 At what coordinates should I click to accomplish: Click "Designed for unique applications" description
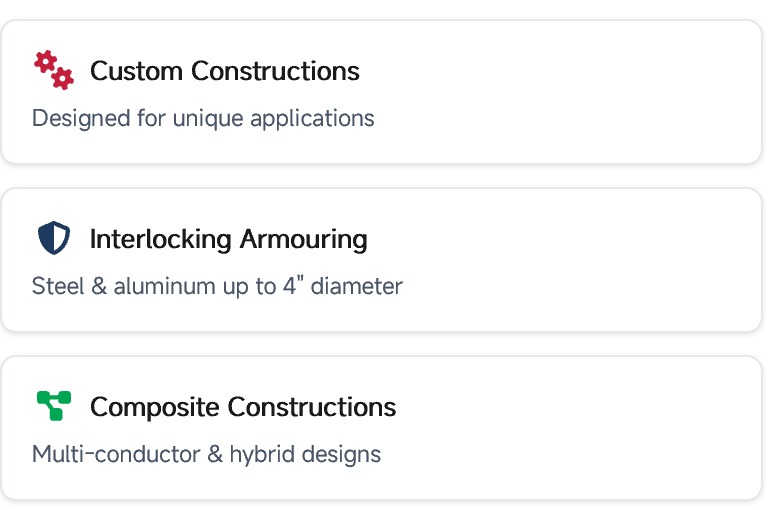(203, 118)
